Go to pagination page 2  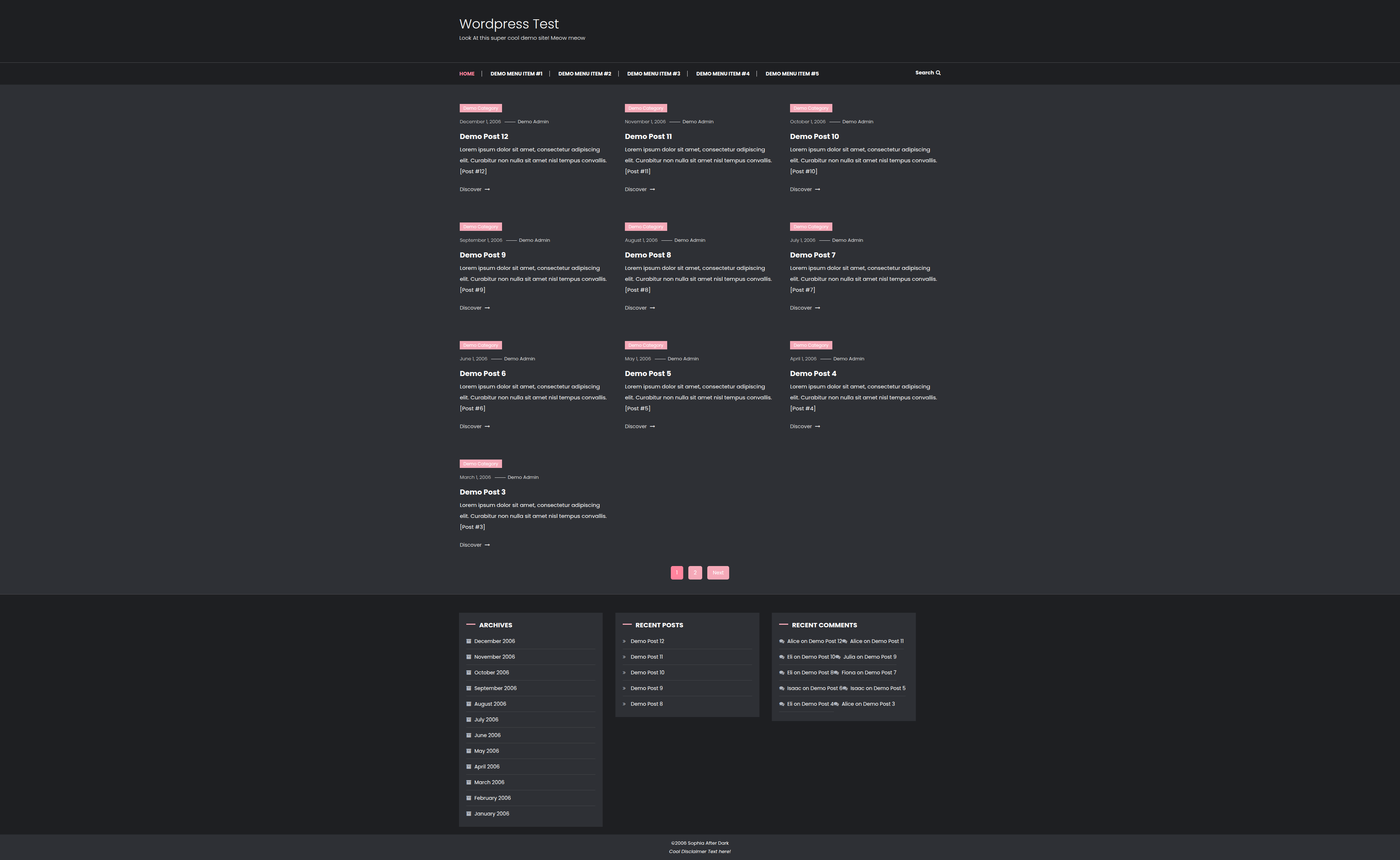coord(695,573)
